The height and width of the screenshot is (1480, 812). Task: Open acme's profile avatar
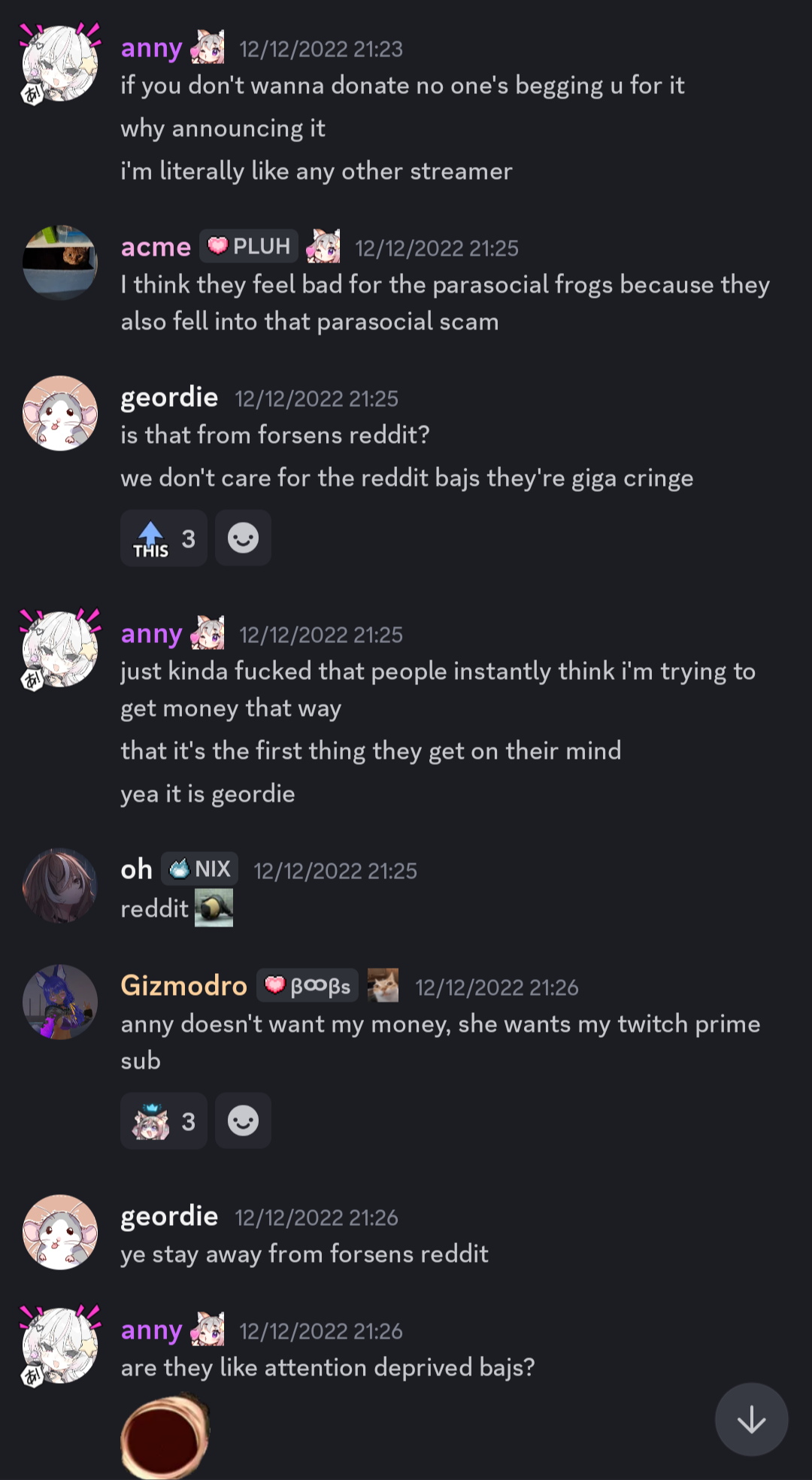pyautogui.click(x=60, y=262)
